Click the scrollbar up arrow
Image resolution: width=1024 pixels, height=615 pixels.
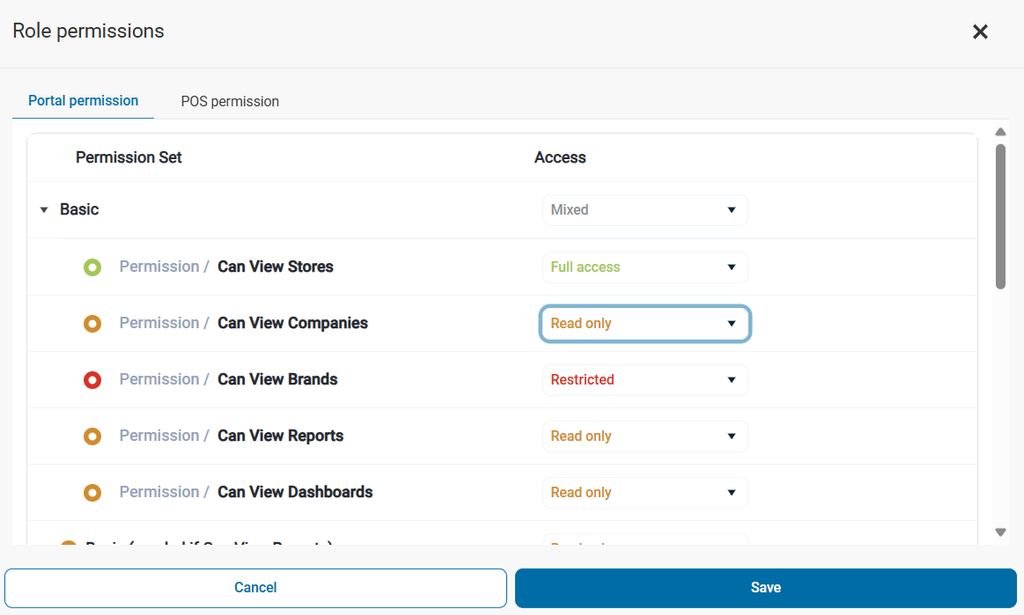tap(1000, 132)
